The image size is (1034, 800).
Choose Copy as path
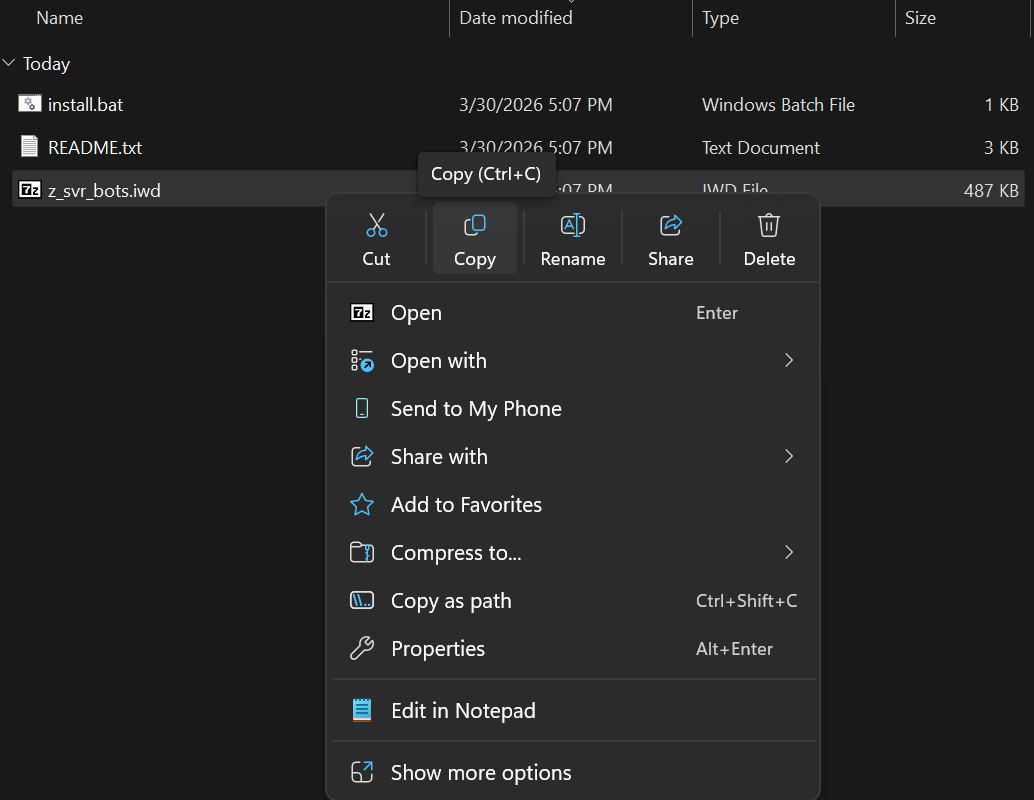pos(574,601)
